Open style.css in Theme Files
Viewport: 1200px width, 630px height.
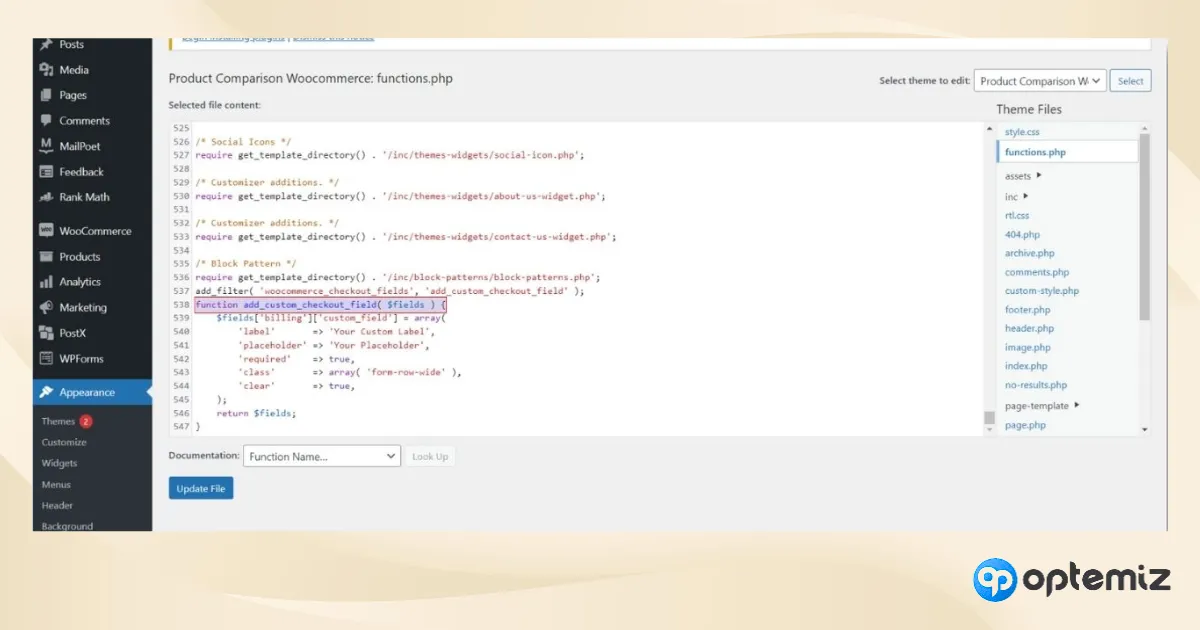pyautogui.click(x=1022, y=132)
